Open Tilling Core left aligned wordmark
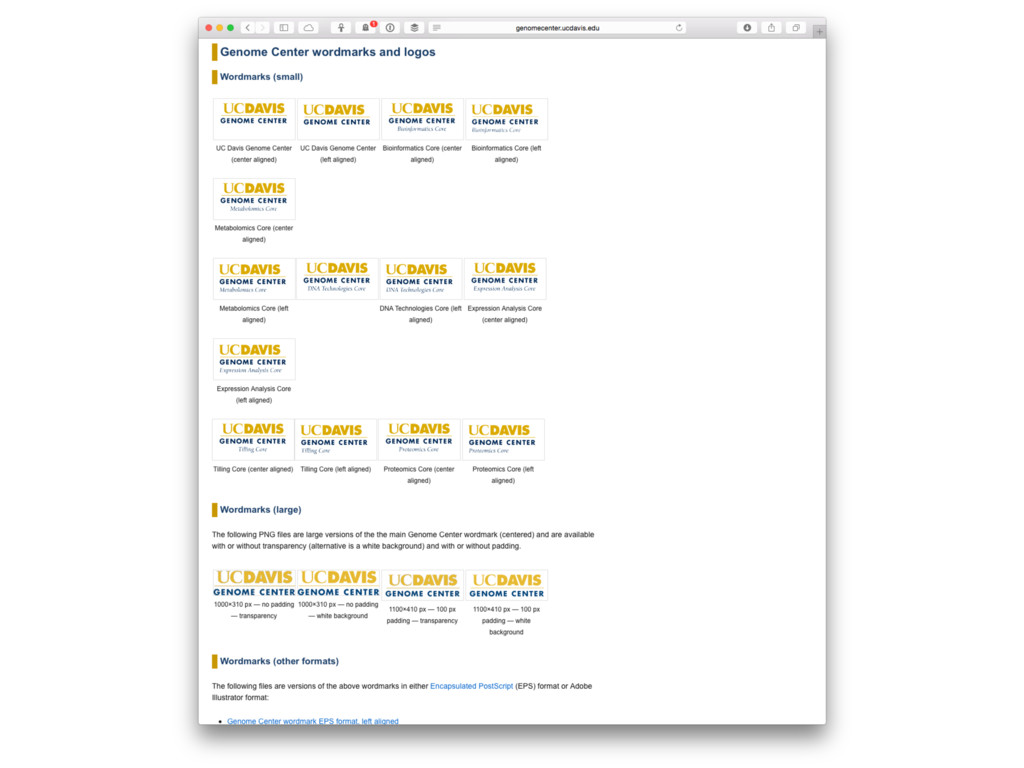1024x768 pixels. [x=336, y=440]
